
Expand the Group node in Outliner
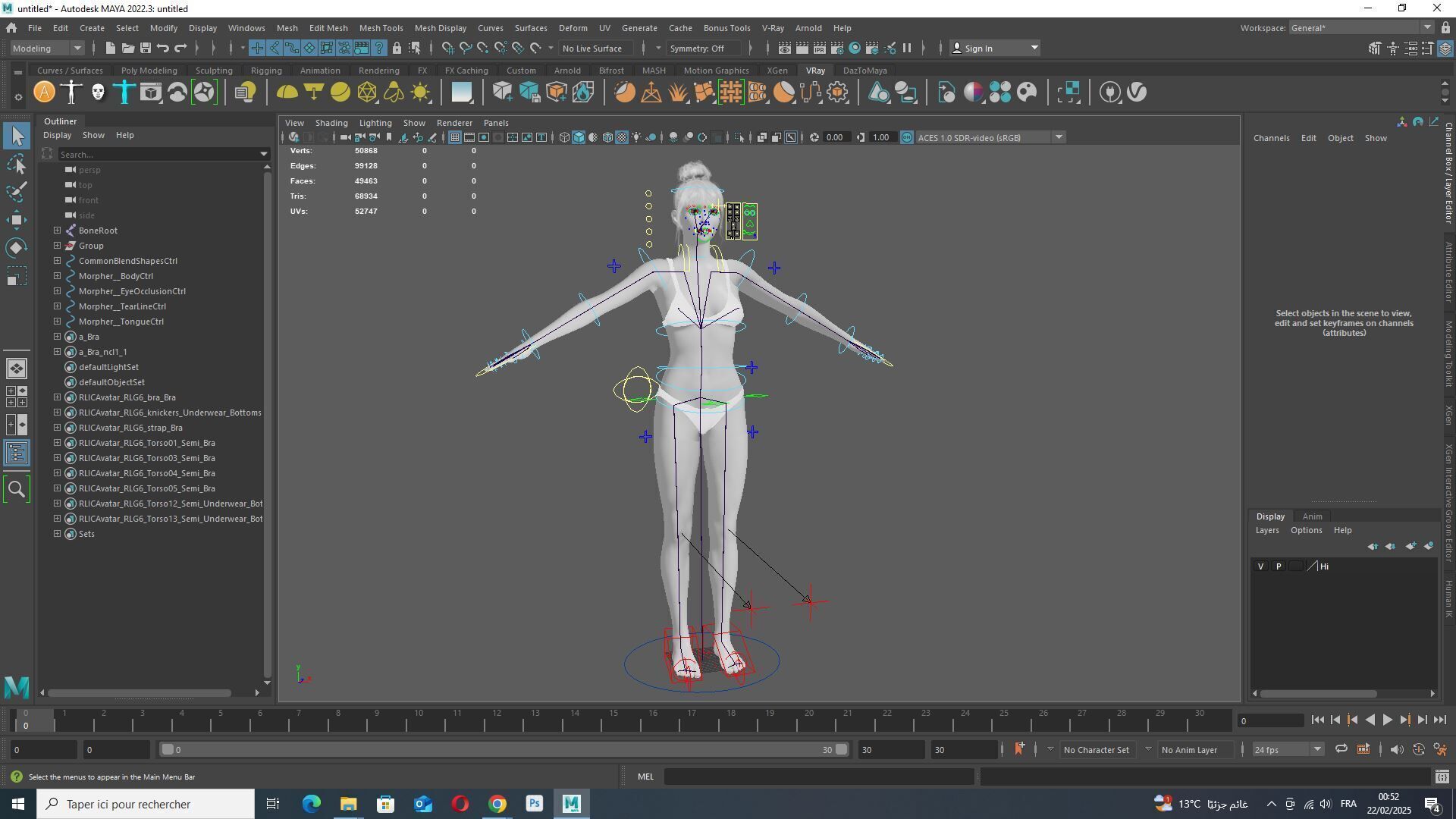click(x=57, y=246)
